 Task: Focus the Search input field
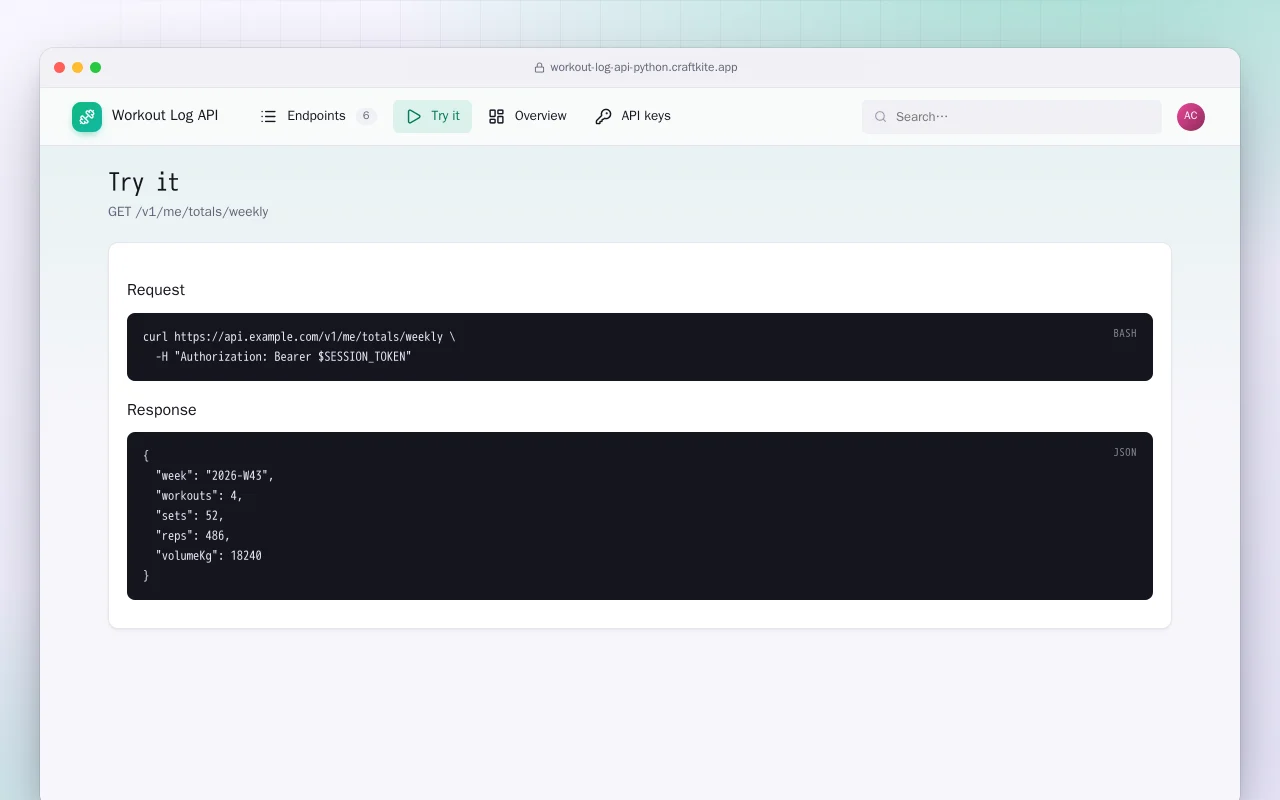pos(1012,117)
